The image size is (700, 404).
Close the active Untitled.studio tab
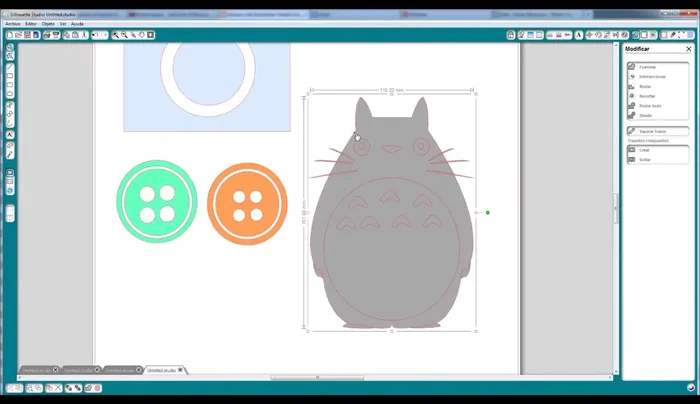(x=180, y=370)
